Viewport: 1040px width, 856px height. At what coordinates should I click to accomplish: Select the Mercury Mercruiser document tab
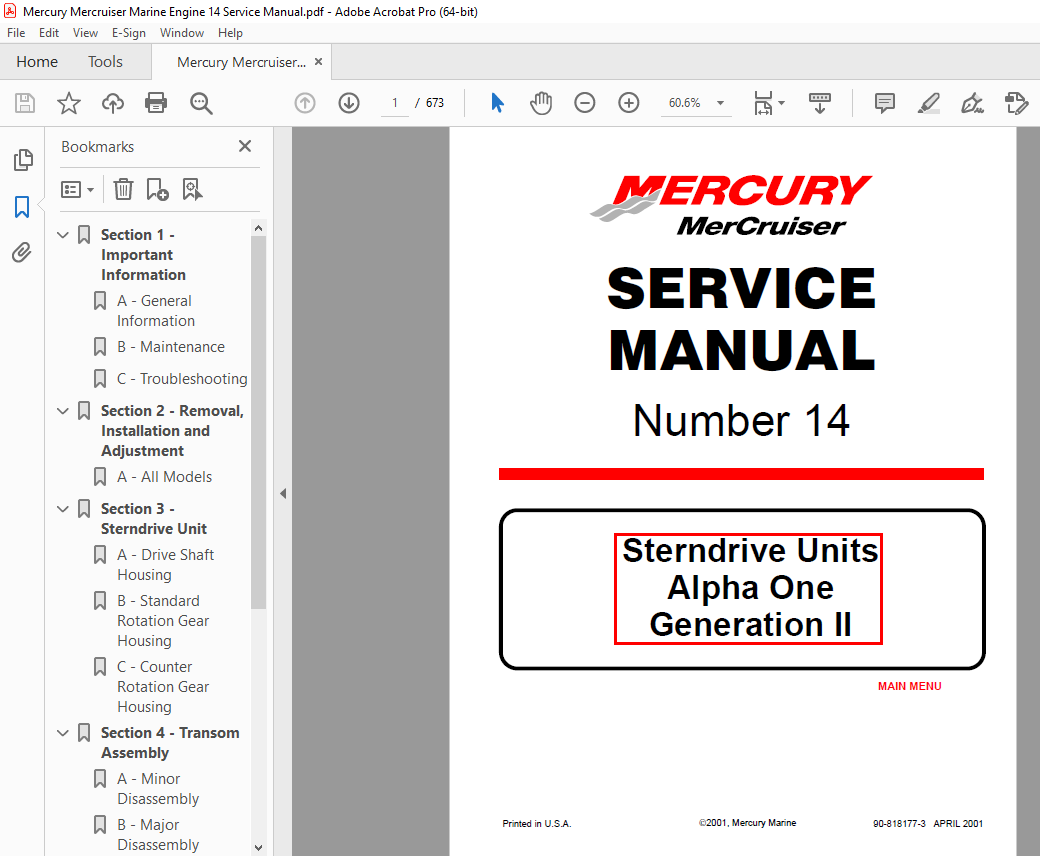point(241,62)
